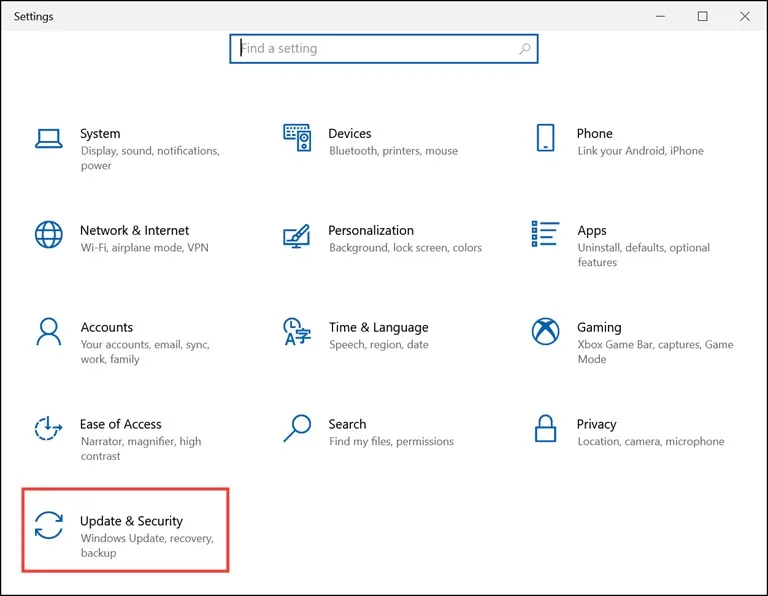Open Network & Internet settings title
This screenshot has height=596, width=768.
pyautogui.click(x=134, y=230)
